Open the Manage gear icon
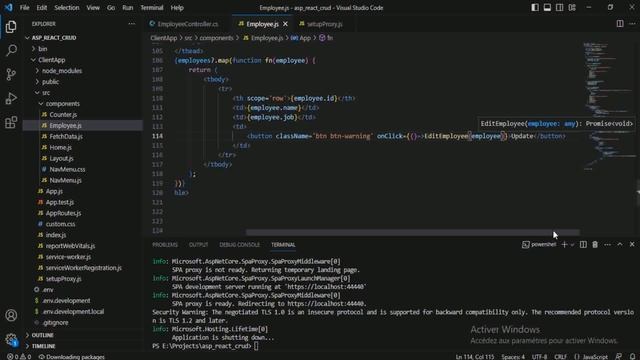 tap(11, 339)
